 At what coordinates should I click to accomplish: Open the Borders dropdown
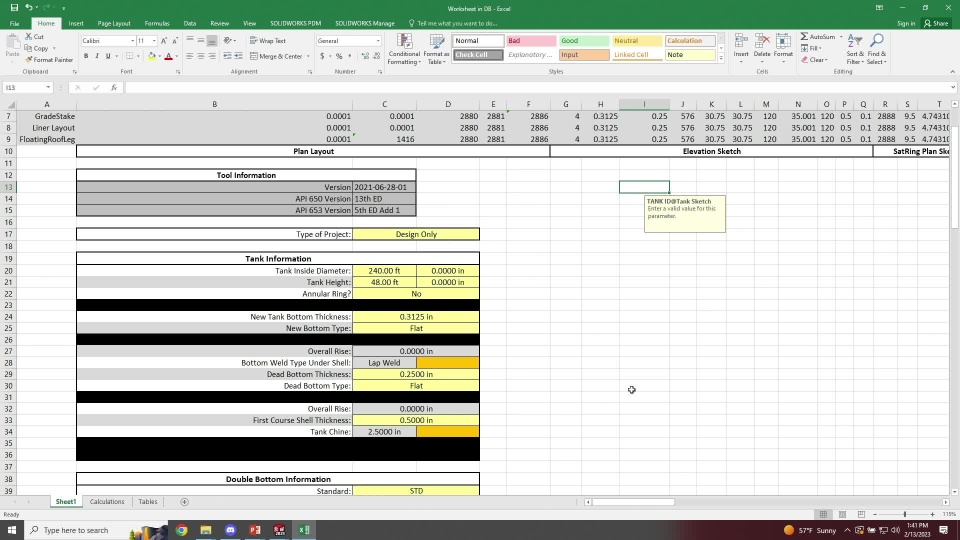click(138, 56)
